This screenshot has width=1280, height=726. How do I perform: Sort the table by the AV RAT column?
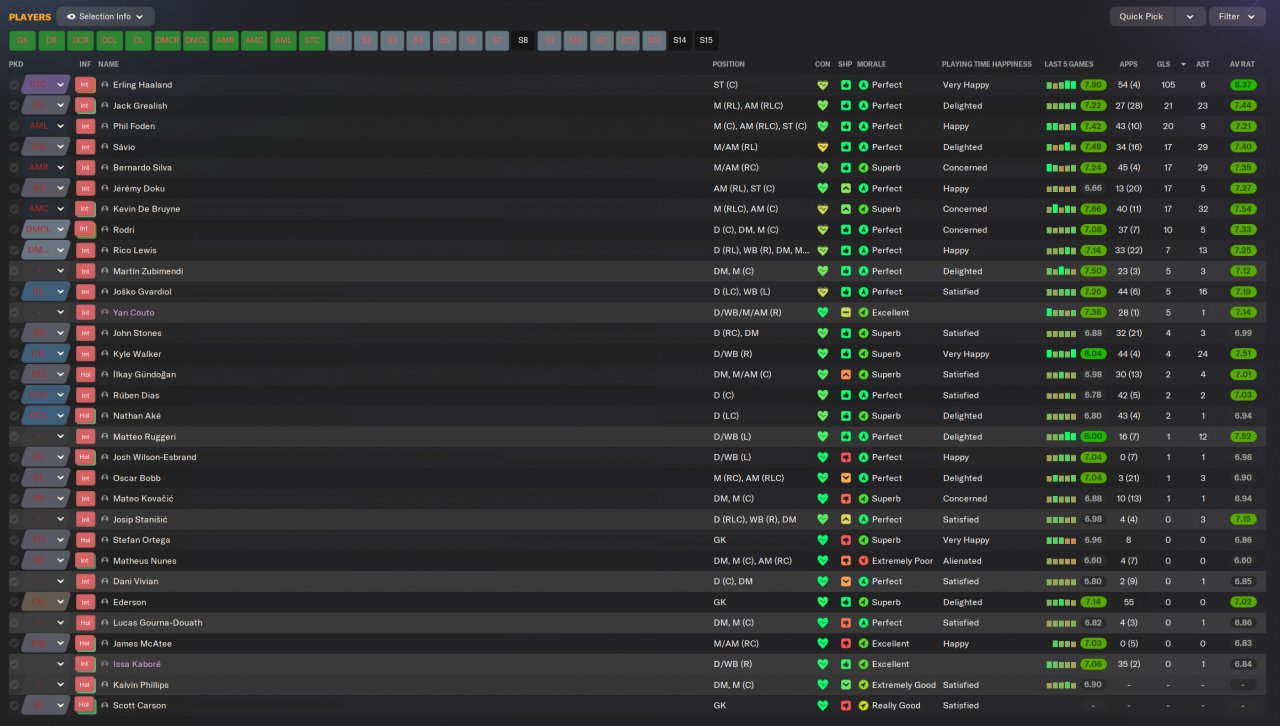pos(1243,64)
